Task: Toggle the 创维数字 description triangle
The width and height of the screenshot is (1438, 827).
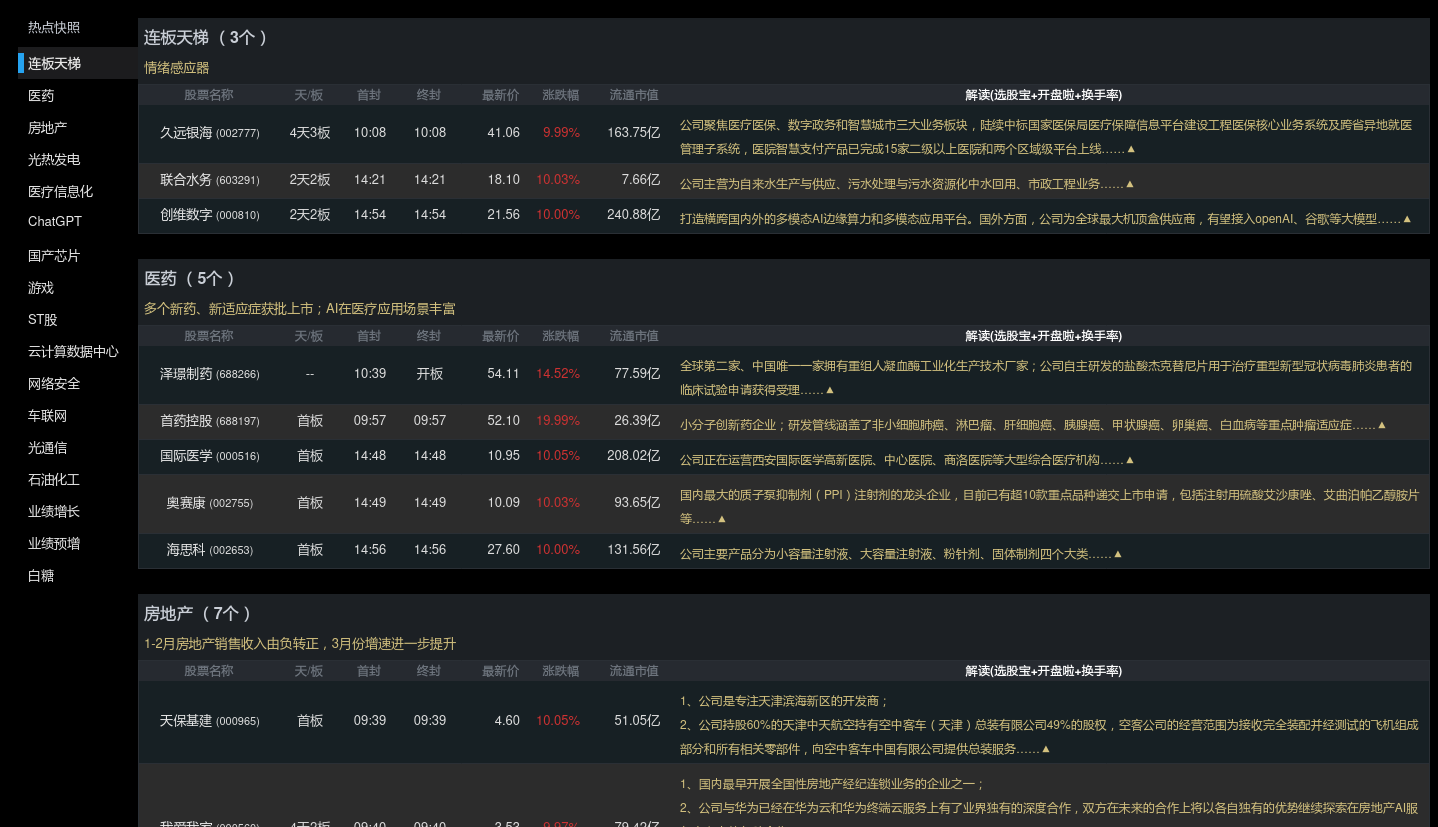Action: pyautogui.click(x=1407, y=219)
